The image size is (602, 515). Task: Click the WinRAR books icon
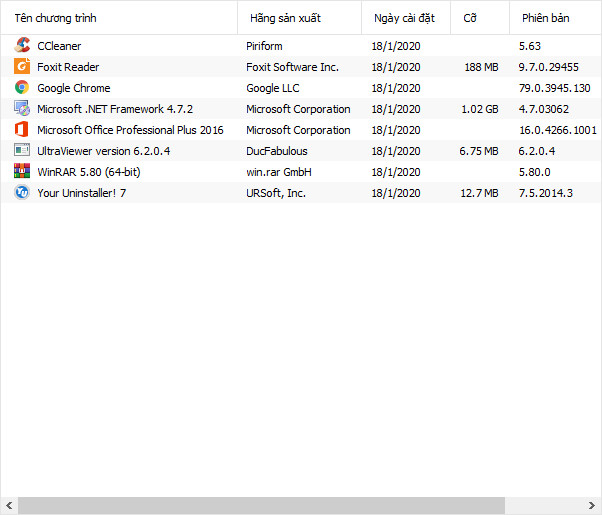pos(22,171)
